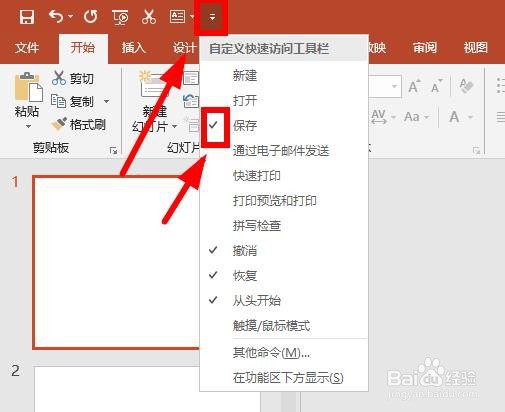Uncheck 从头开始 in the menu
Screen dimensions: 505x412
[284, 300]
